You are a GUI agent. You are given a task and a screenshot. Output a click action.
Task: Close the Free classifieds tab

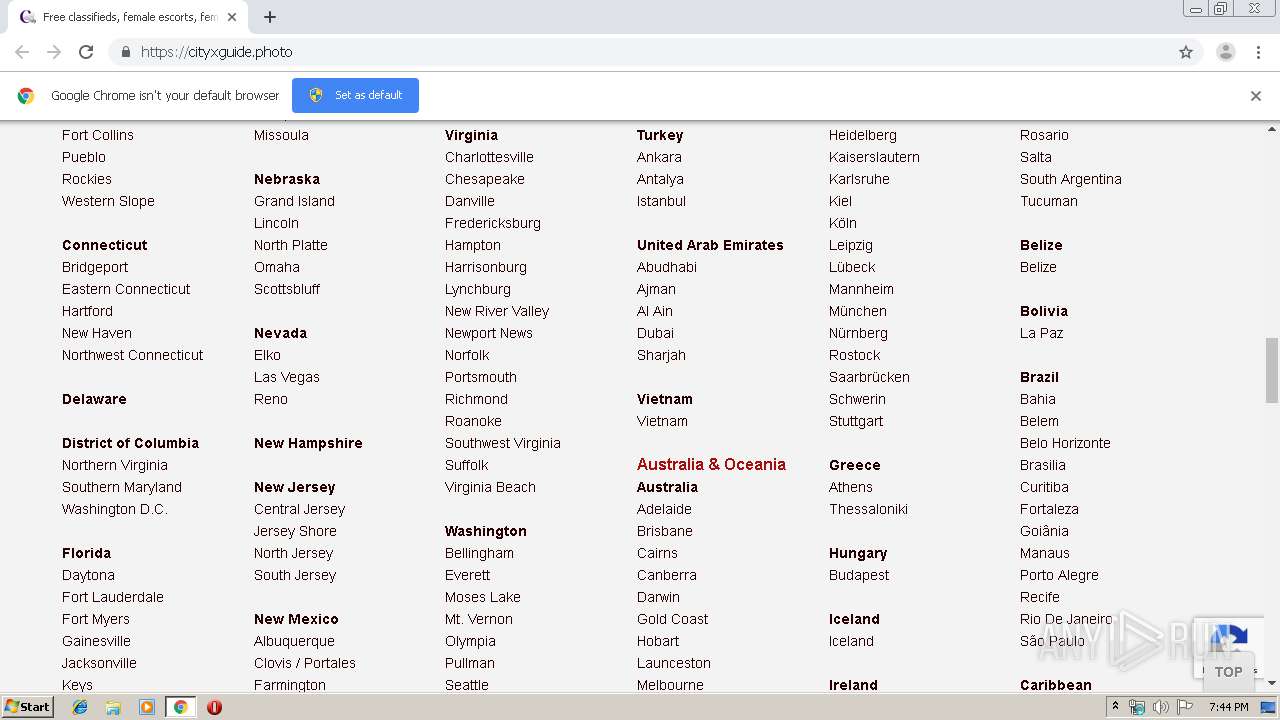point(232,17)
